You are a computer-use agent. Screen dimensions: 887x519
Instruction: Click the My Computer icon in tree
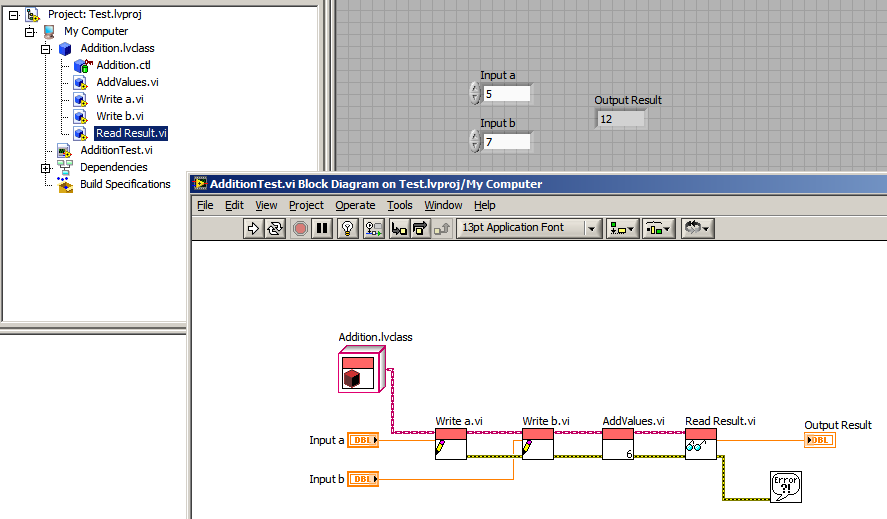(x=49, y=32)
